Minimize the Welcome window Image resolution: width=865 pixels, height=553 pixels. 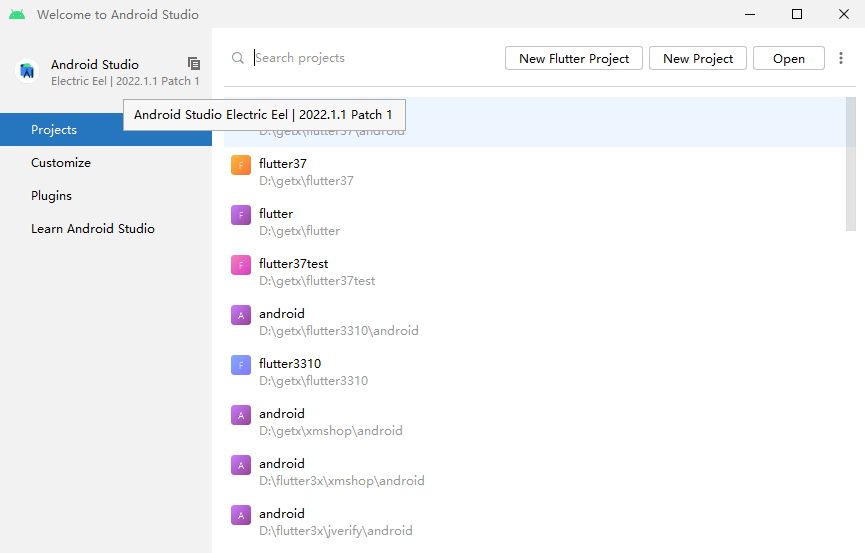[750, 14]
